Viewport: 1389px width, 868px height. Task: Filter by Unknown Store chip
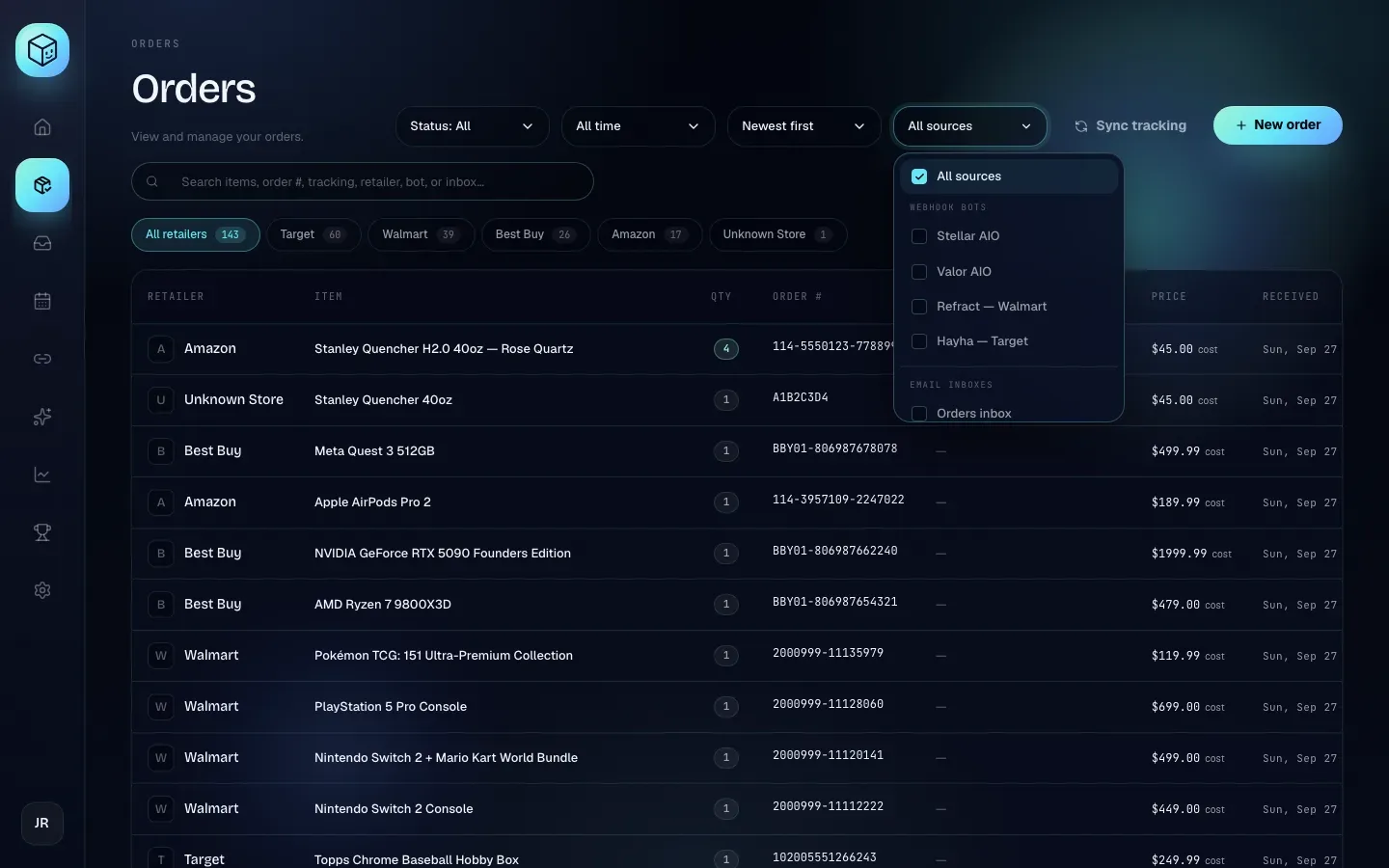point(778,234)
